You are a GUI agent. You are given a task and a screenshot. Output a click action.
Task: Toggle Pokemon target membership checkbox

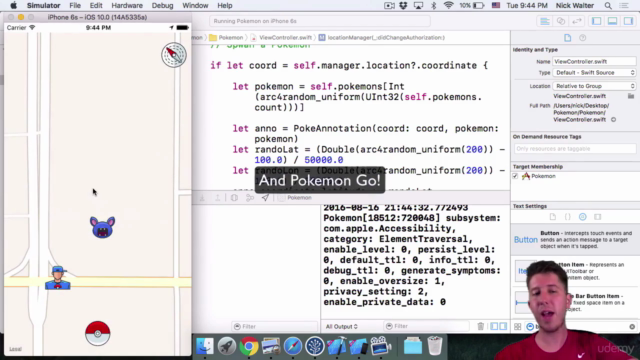(515, 176)
